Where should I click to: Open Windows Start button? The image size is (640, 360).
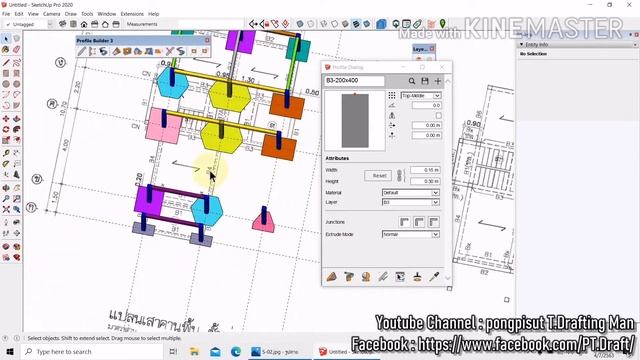(10, 351)
